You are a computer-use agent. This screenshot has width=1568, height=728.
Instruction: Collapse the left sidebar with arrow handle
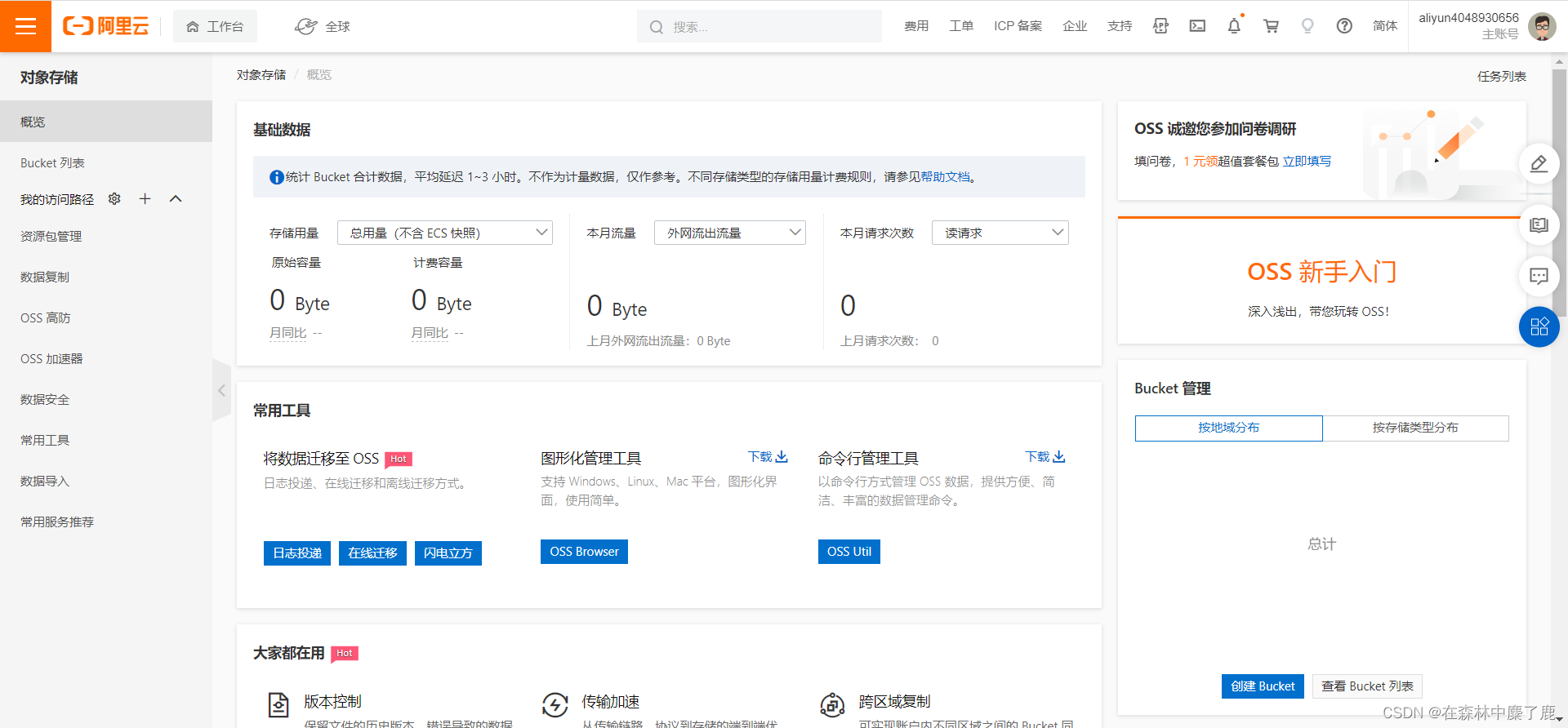221,390
